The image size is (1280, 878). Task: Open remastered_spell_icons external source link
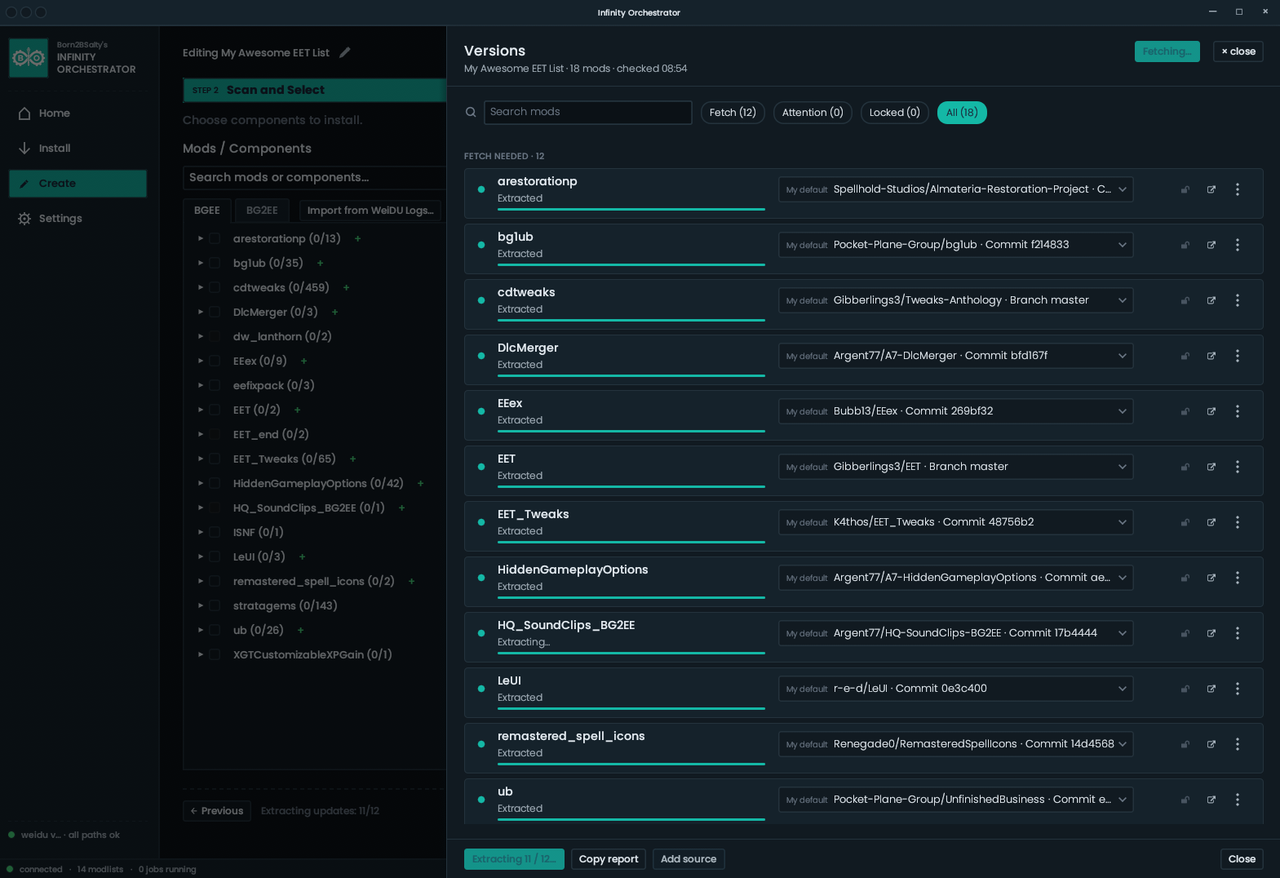click(x=1211, y=745)
